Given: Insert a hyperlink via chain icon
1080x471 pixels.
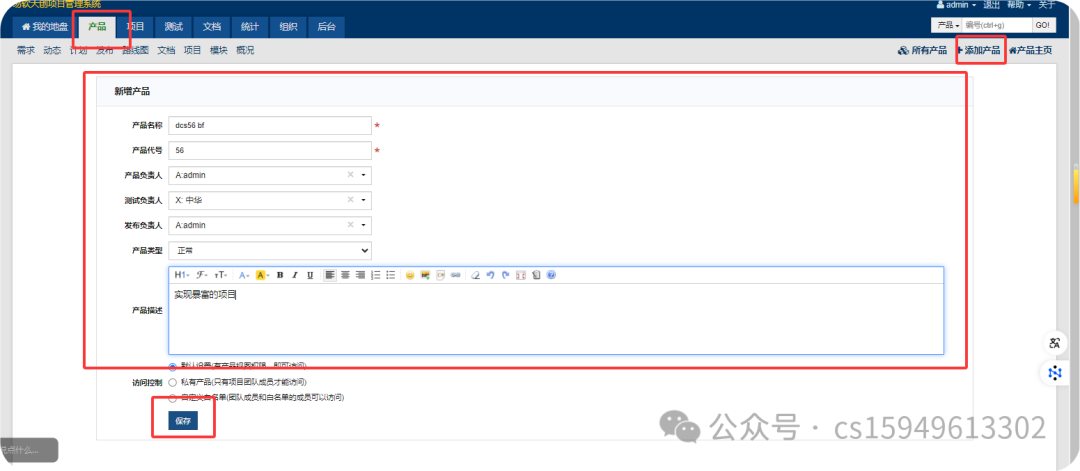Looking at the screenshot, I should pos(455,275).
